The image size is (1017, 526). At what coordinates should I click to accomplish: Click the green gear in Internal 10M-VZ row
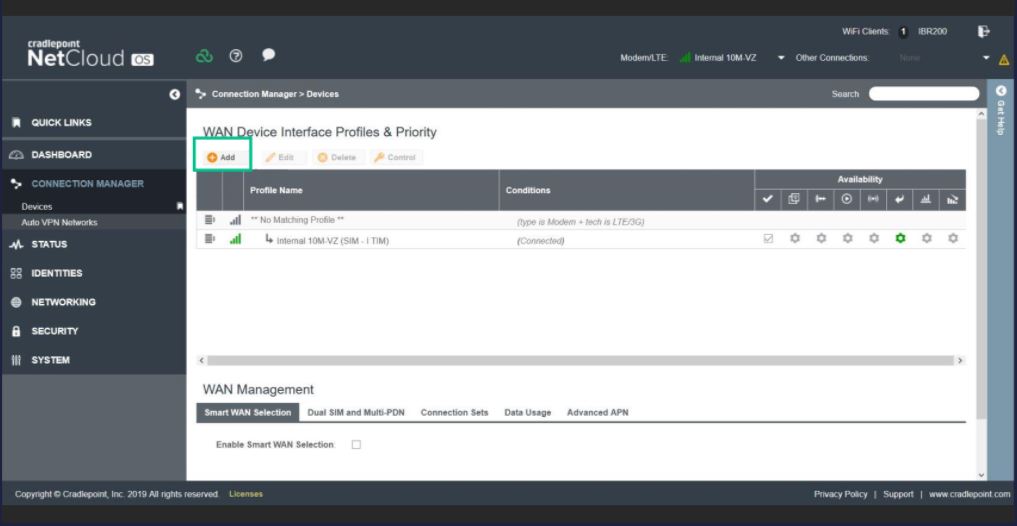pyautogui.click(x=900, y=239)
